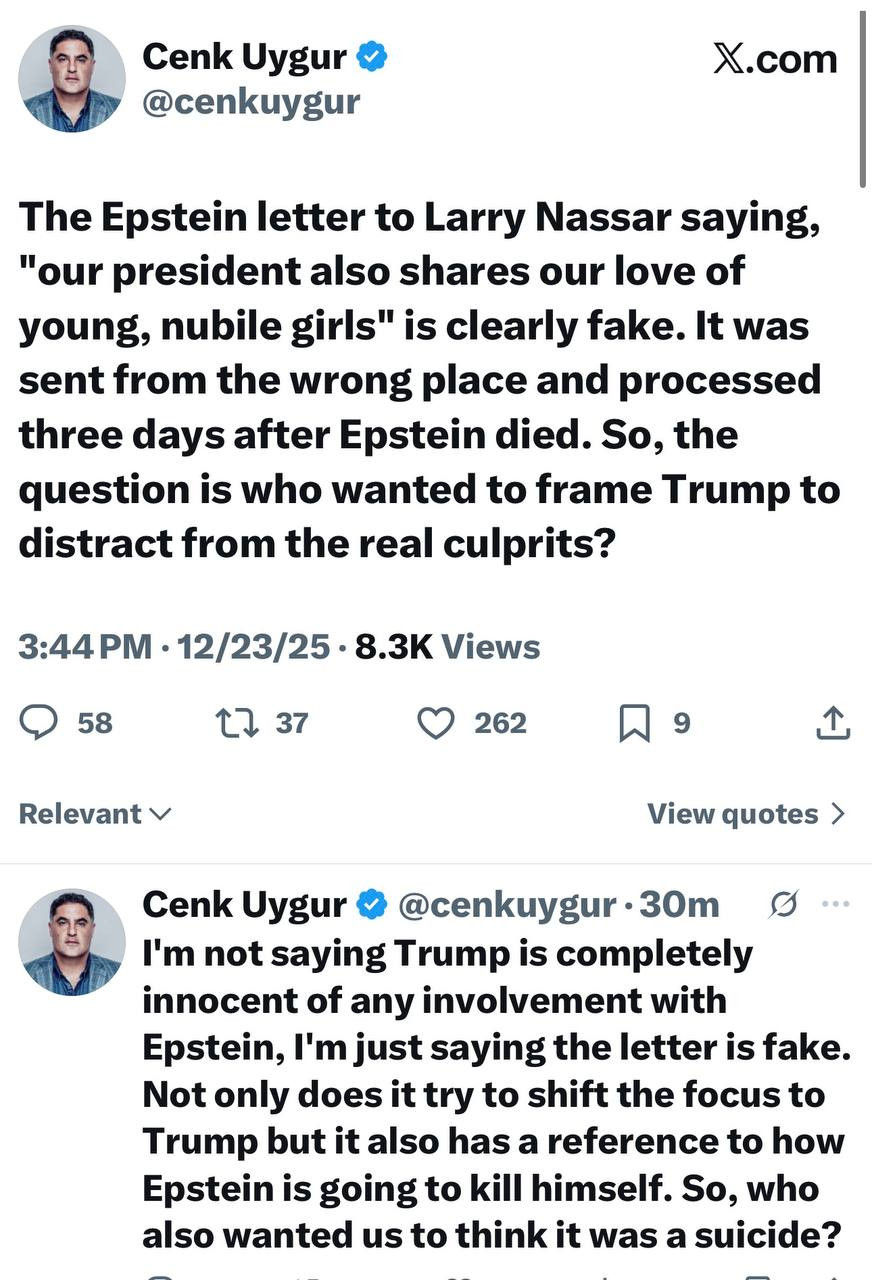The width and height of the screenshot is (872, 1280).
Task: Click the 3:44 PM 12/23/25 timestamp
Action: pyautogui.click(x=173, y=647)
